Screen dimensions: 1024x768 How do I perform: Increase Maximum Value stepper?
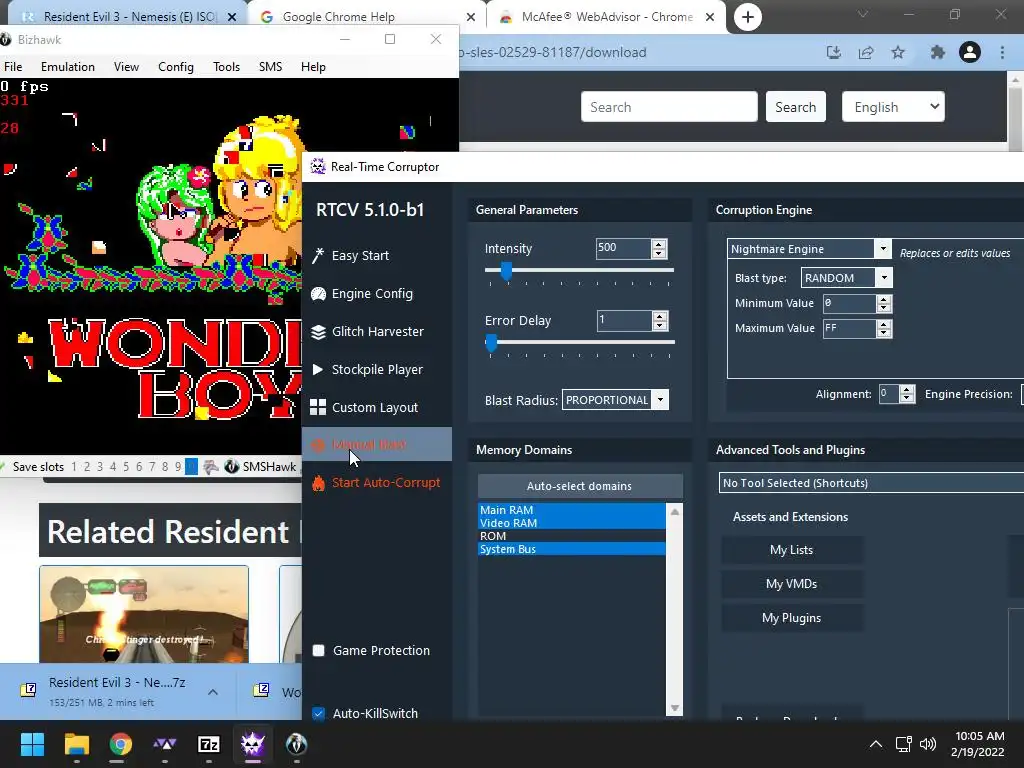(x=884, y=324)
